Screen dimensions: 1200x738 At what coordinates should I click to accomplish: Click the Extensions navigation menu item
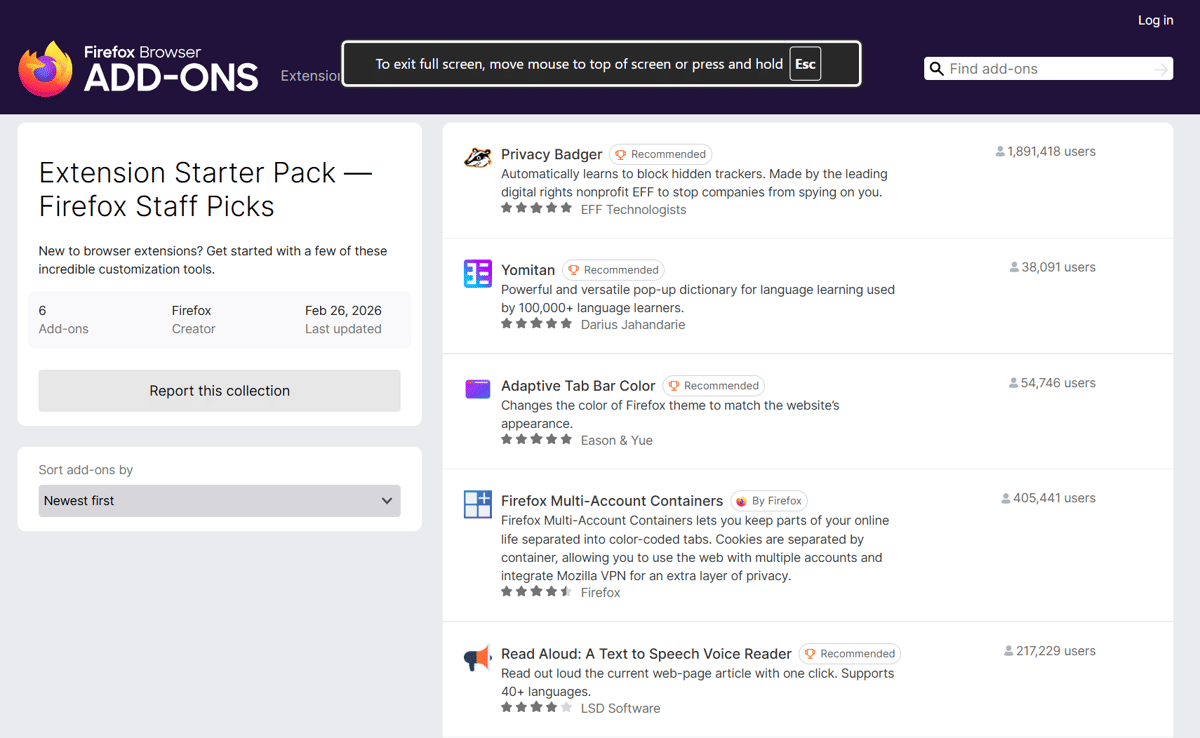point(310,76)
